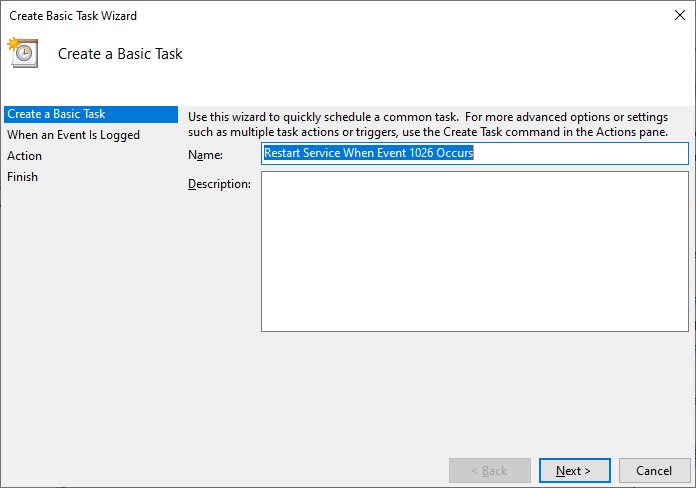Image resolution: width=696 pixels, height=488 pixels.
Task: Open the When an Event Is Logged step
Action: point(73,135)
